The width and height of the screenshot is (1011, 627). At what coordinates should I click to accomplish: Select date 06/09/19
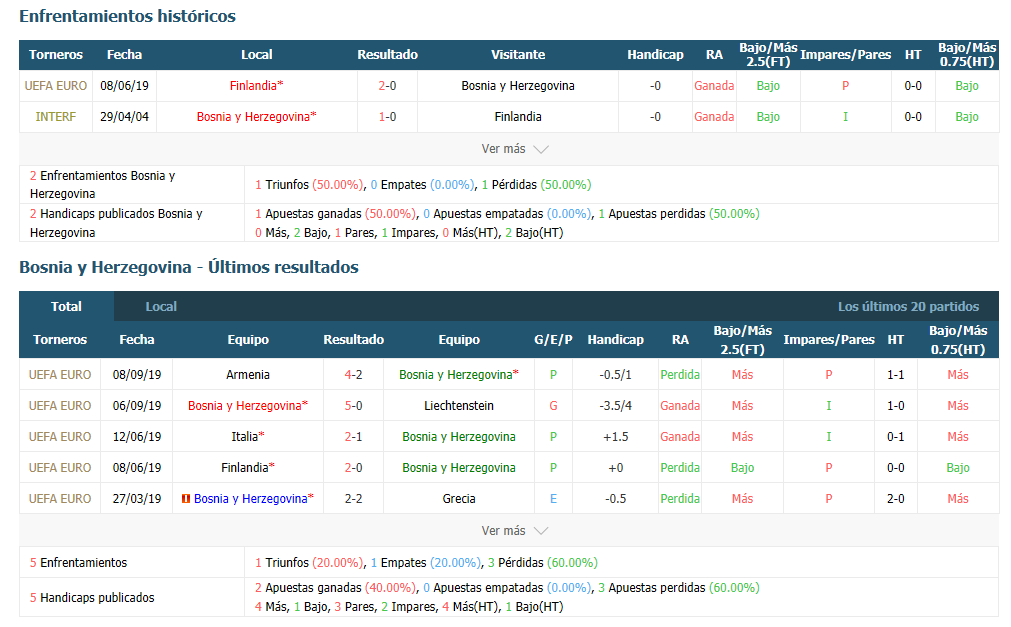point(137,406)
